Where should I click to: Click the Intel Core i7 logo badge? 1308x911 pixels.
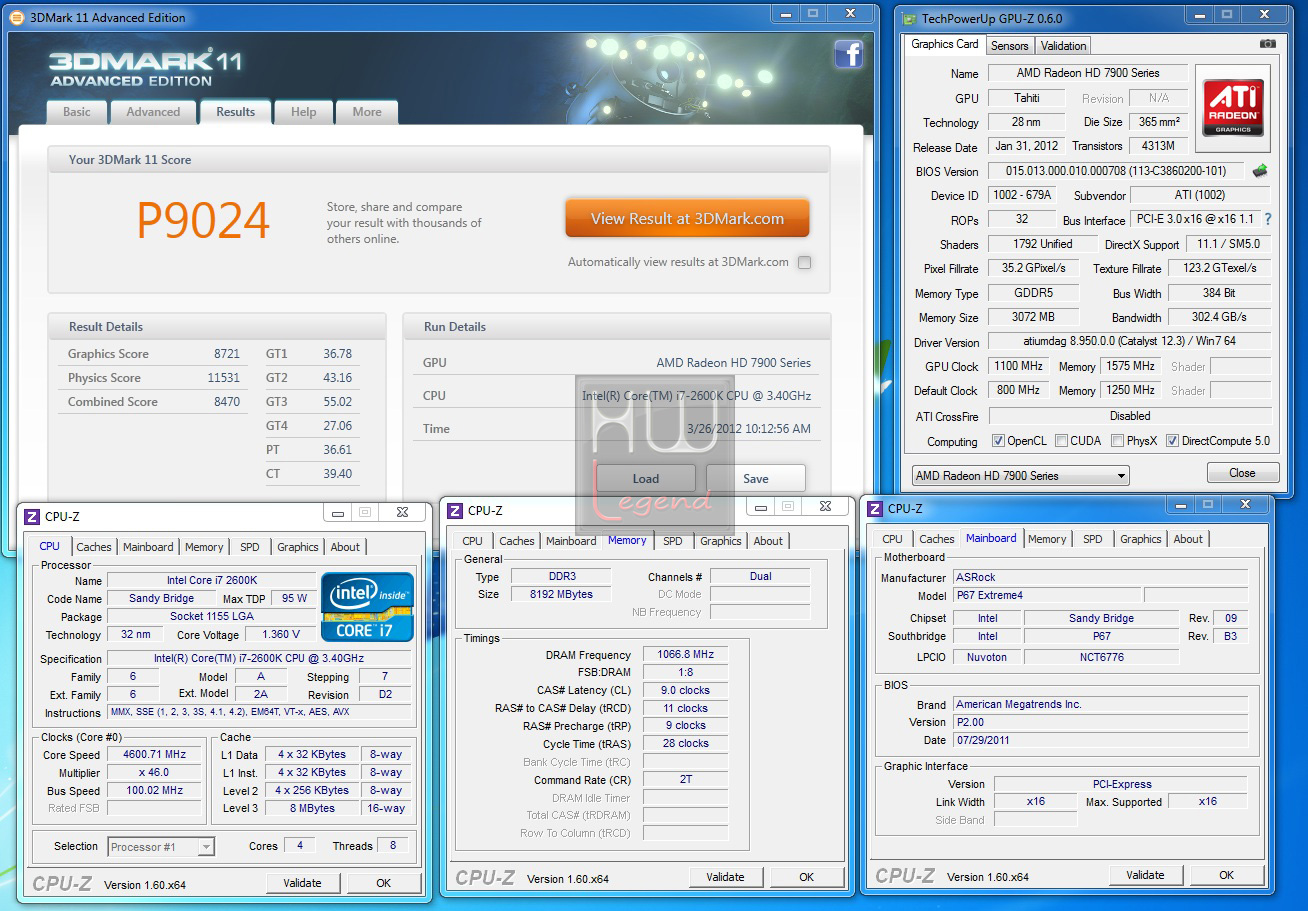367,607
